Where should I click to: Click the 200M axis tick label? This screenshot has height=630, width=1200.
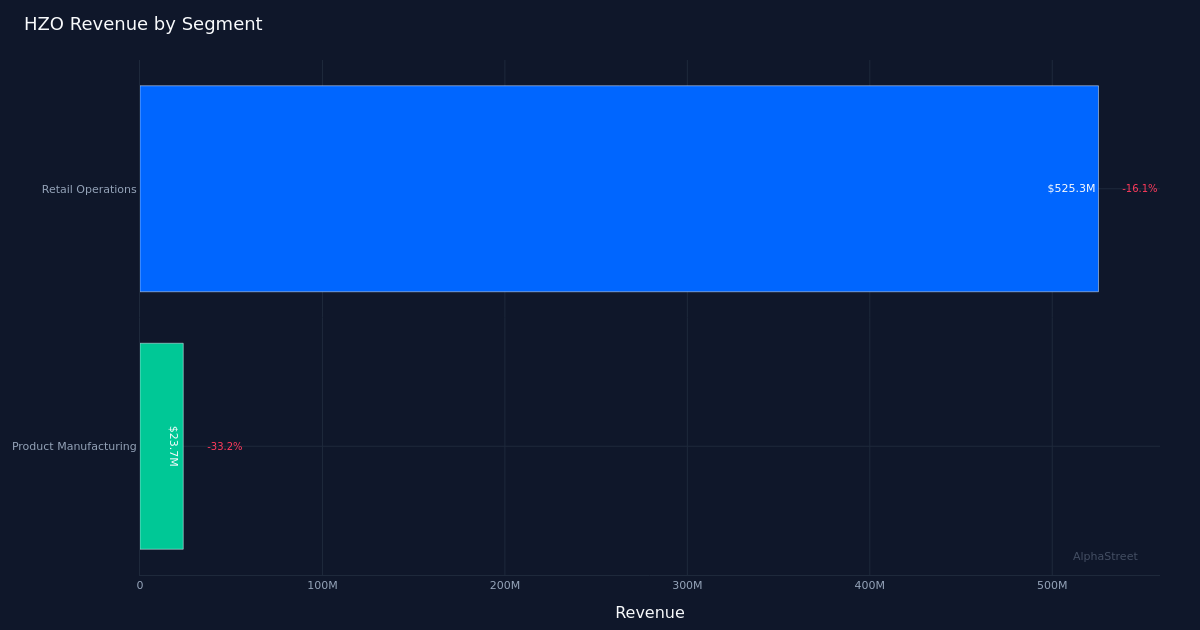click(504, 585)
